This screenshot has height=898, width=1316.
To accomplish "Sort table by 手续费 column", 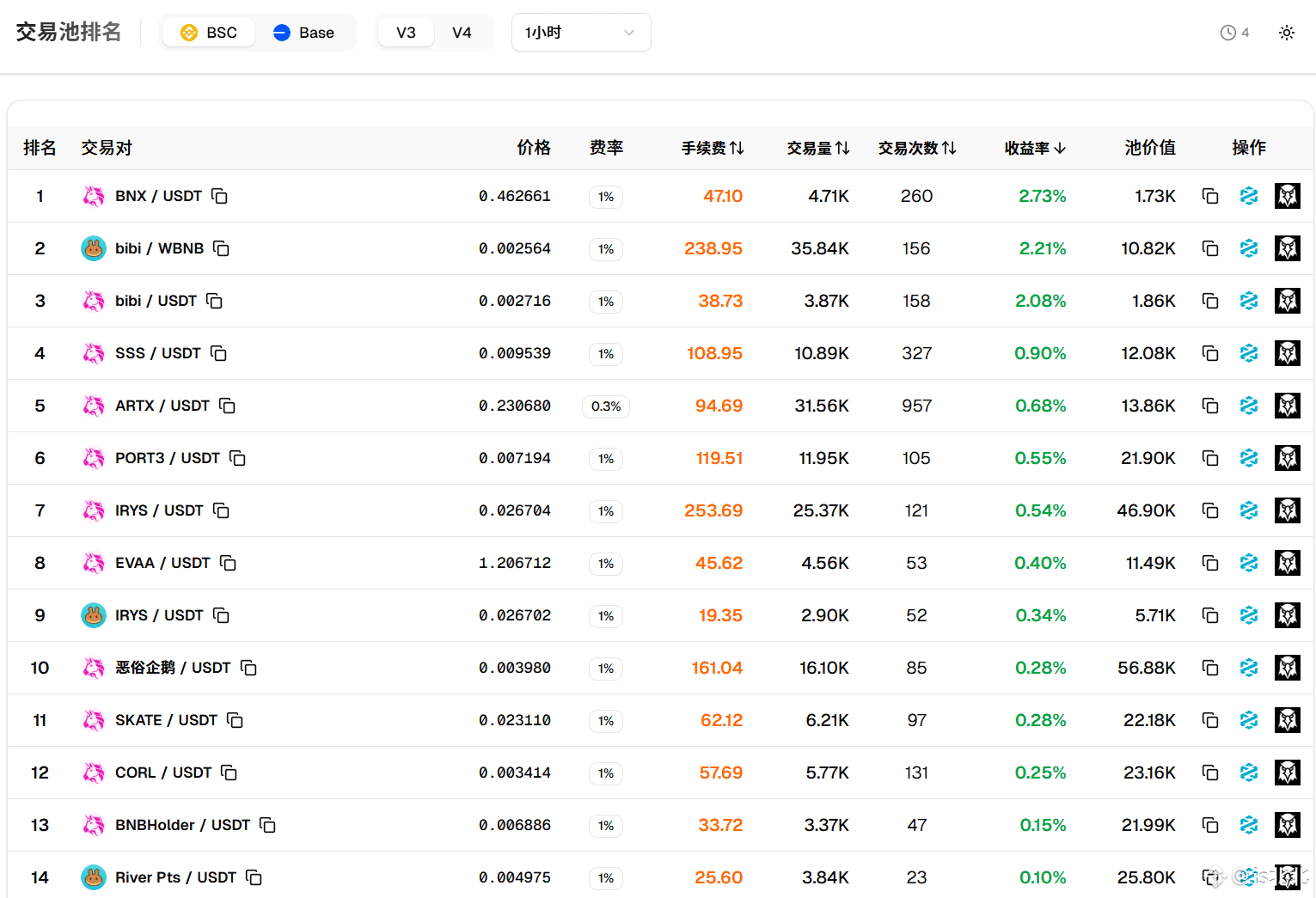I will pyautogui.click(x=712, y=148).
